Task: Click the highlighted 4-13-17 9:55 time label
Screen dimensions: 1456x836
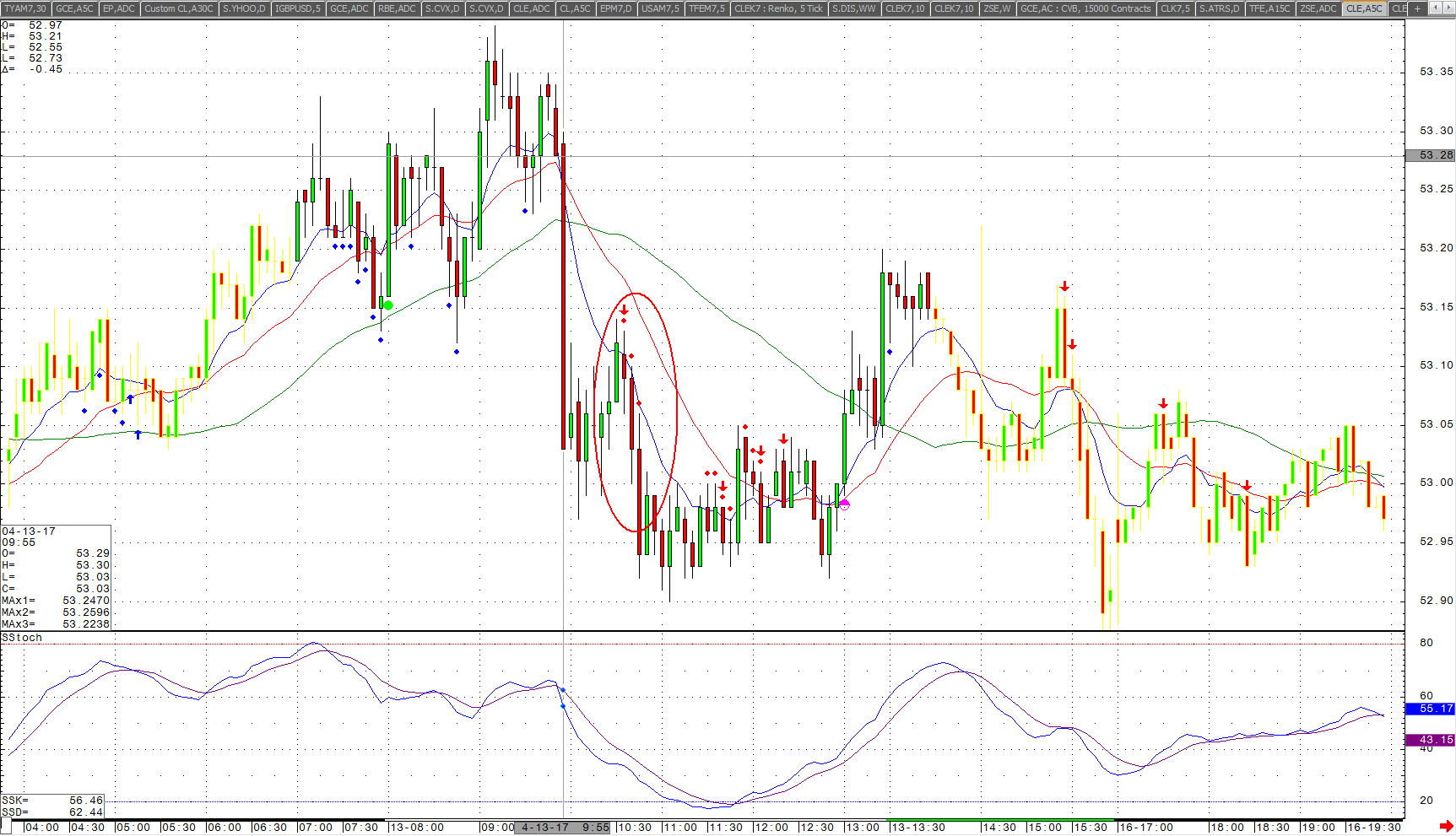Action: [563, 827]
